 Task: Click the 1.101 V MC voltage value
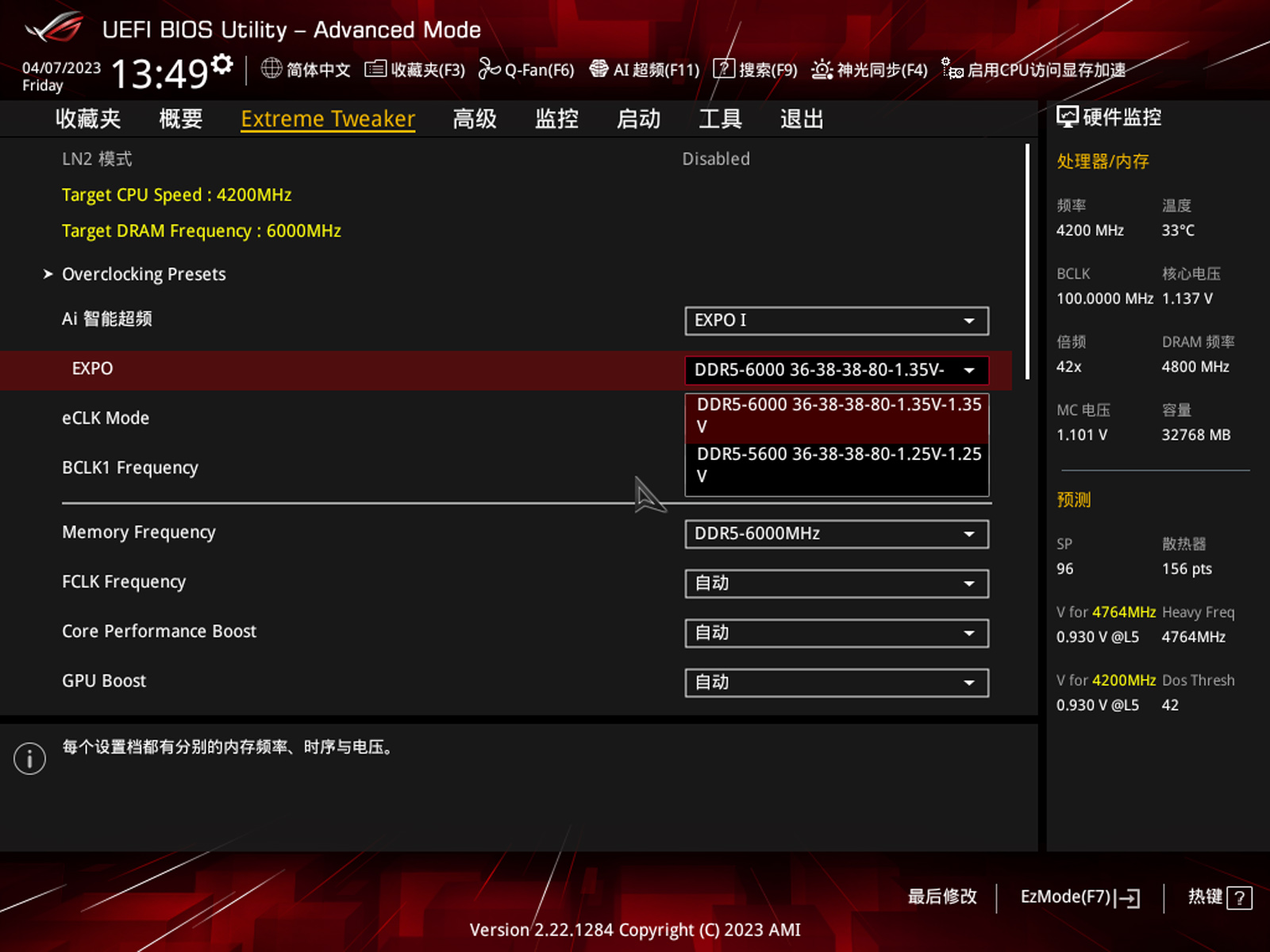(1082, 436)
